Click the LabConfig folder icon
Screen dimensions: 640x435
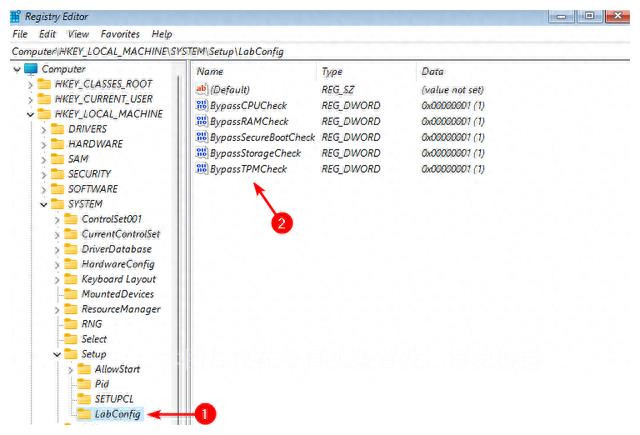pos(84,414)
